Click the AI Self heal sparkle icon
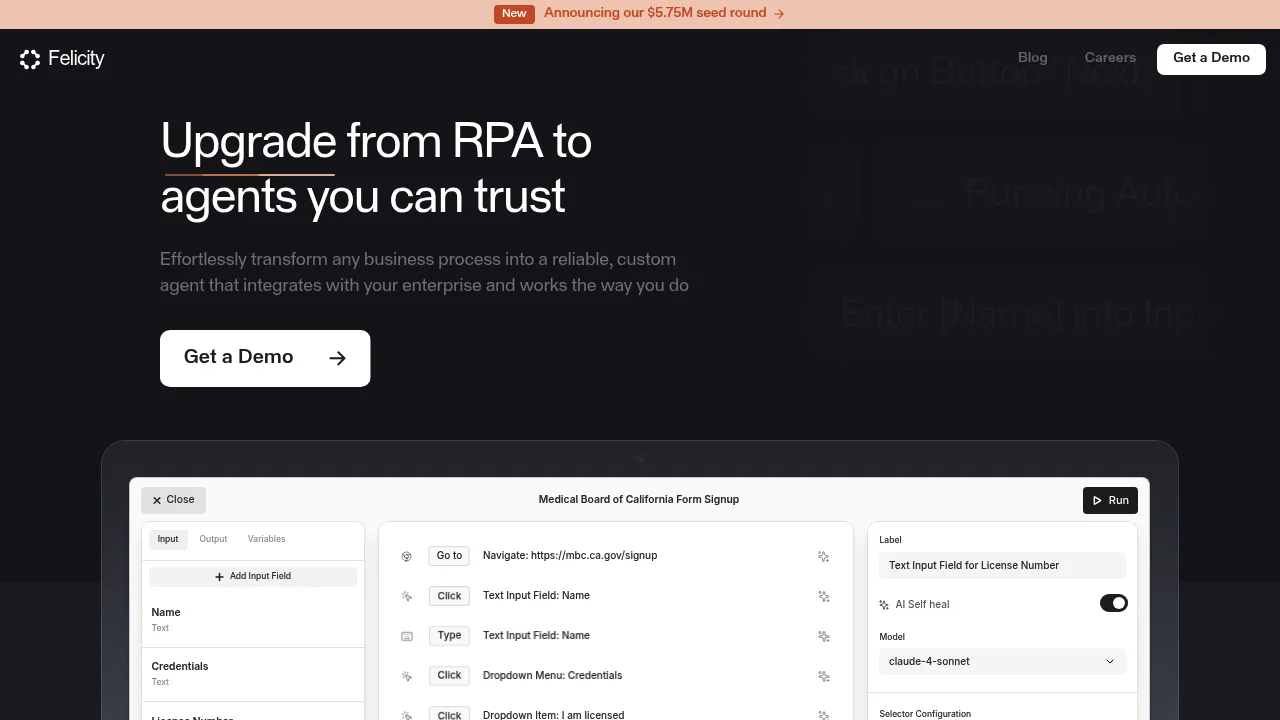Viewport: 1280px width, 720px height. [x=884, y=605]
